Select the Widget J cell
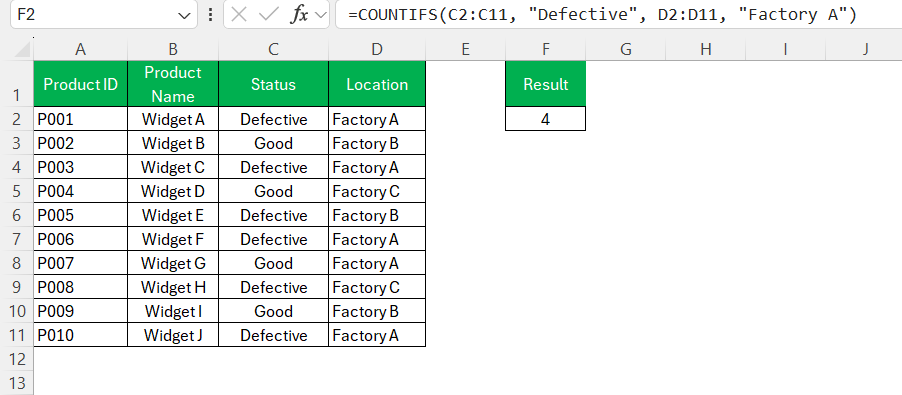The height and width of the screenshot is (395, 902). (173, 335)
